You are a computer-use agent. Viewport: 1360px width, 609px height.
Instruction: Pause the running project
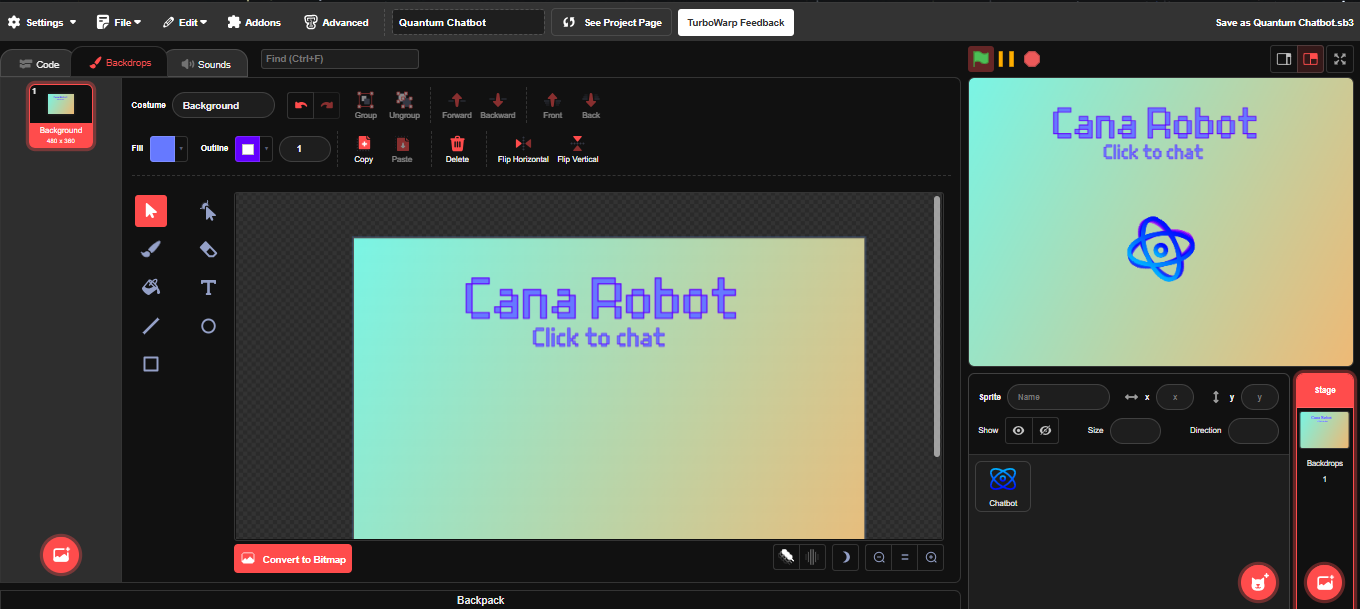1007,59
